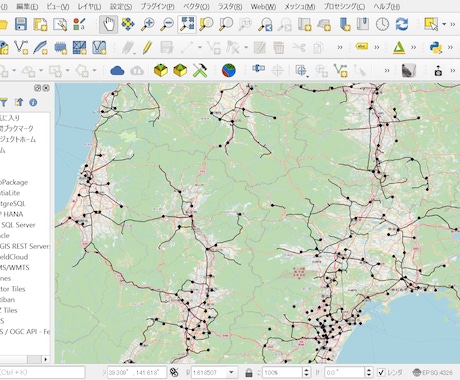Click browser panel horizontal scrollbar right arrow

(46, 359)
